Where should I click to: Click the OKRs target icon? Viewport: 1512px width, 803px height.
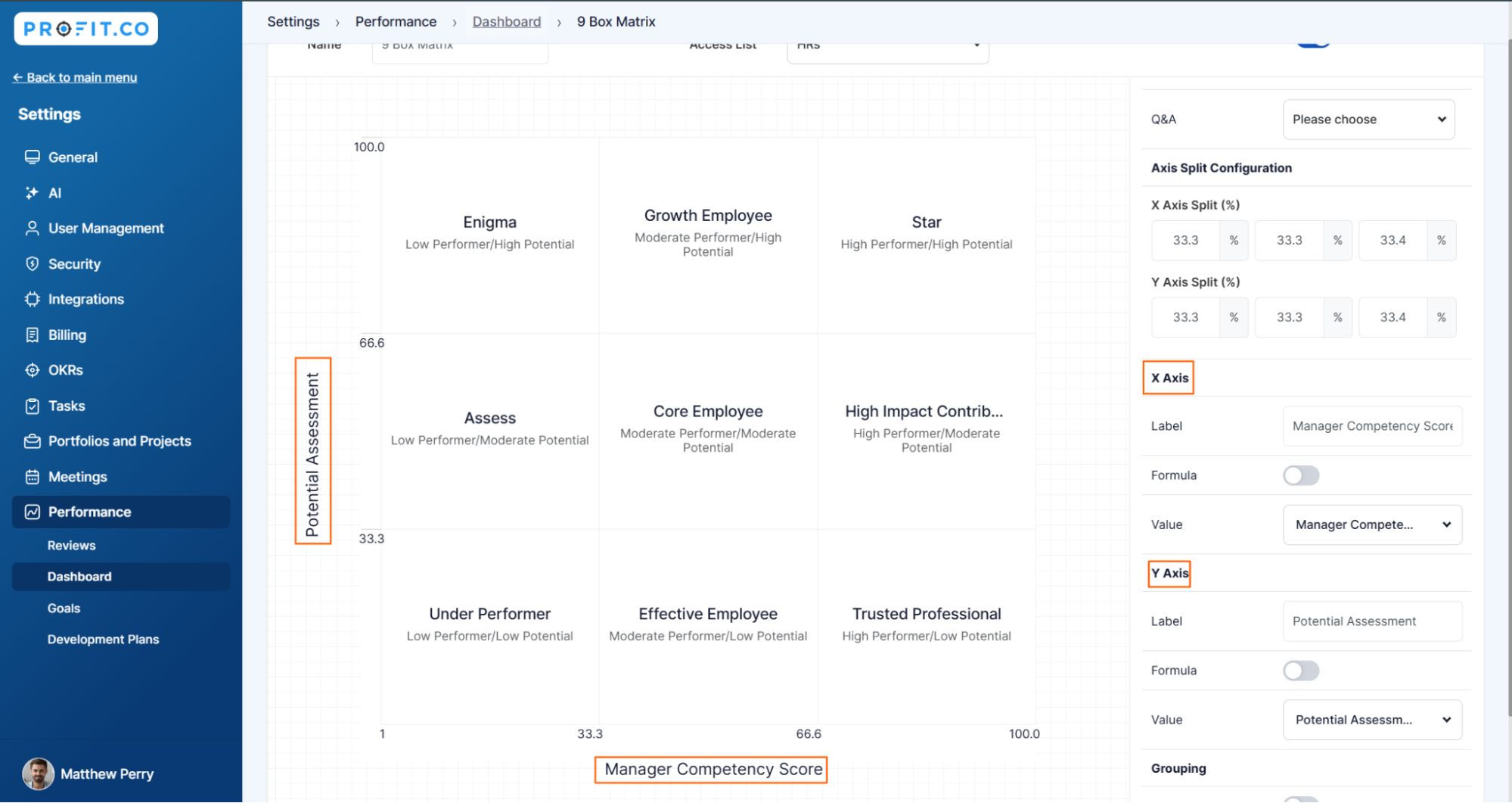coord(32,371)
